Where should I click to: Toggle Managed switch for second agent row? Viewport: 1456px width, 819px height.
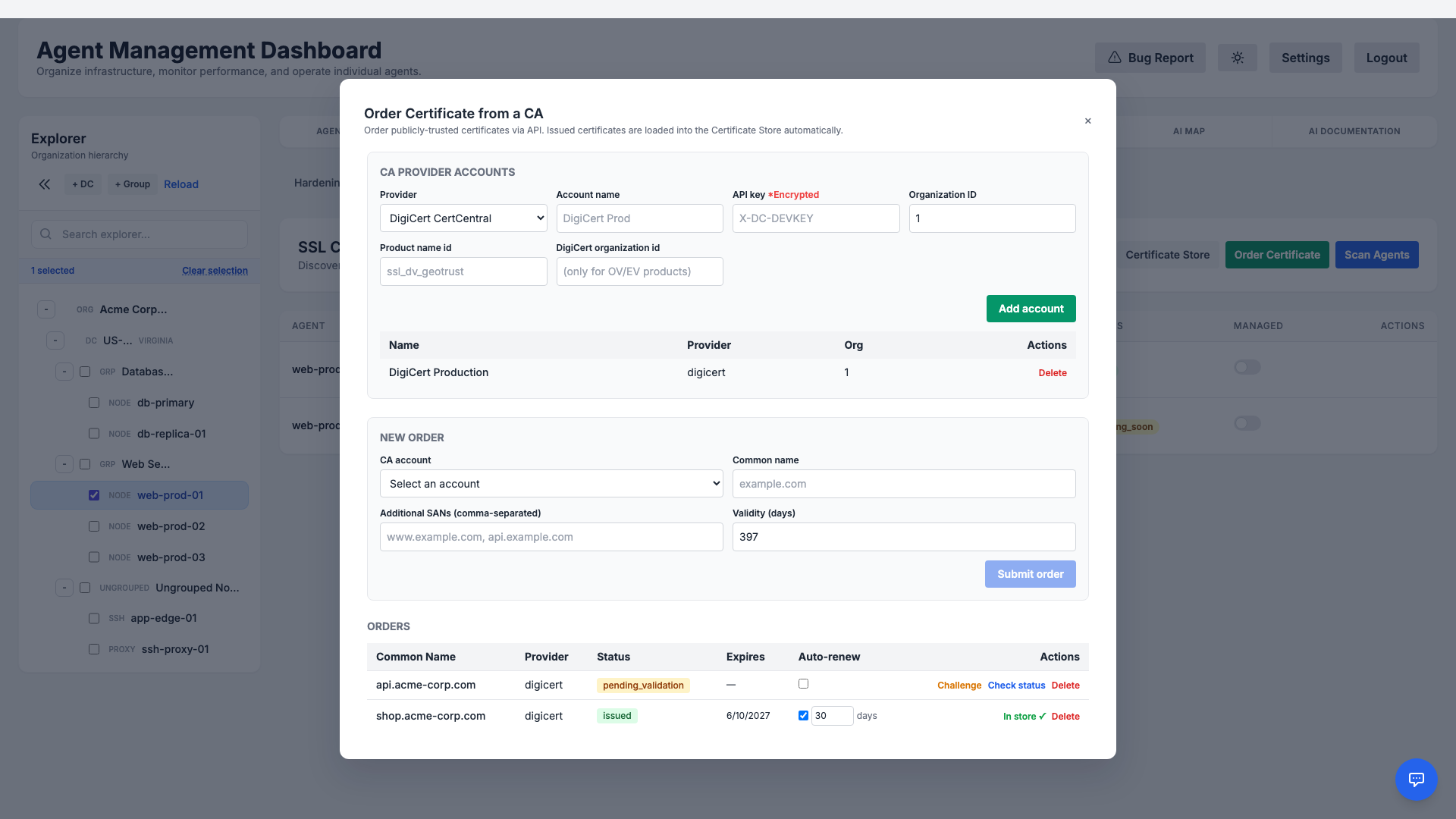[x=1247, y=423]
